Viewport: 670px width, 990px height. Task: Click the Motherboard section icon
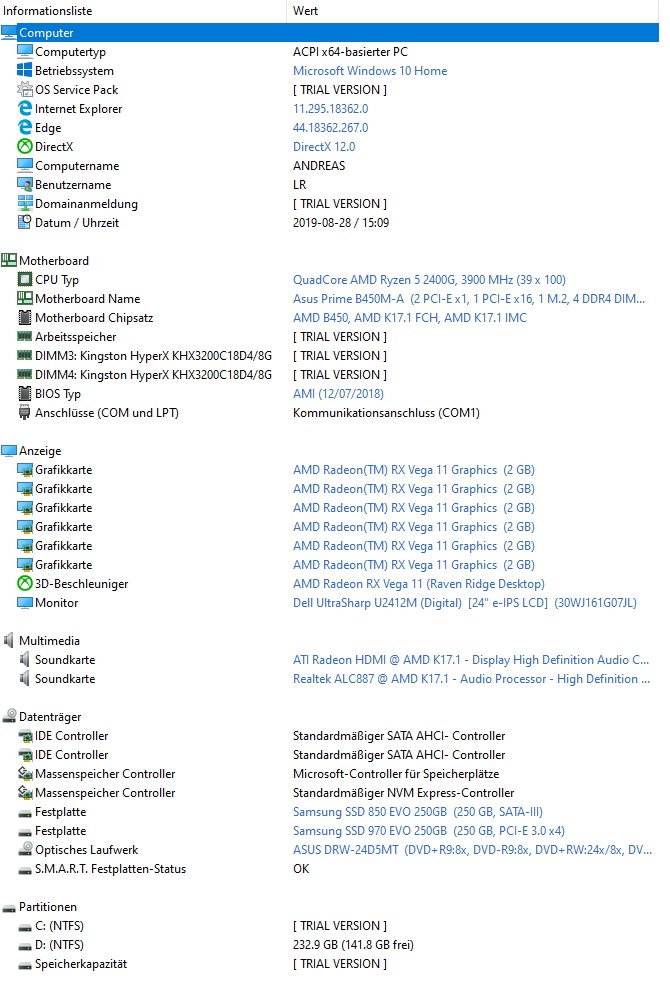tap(9, 260)
